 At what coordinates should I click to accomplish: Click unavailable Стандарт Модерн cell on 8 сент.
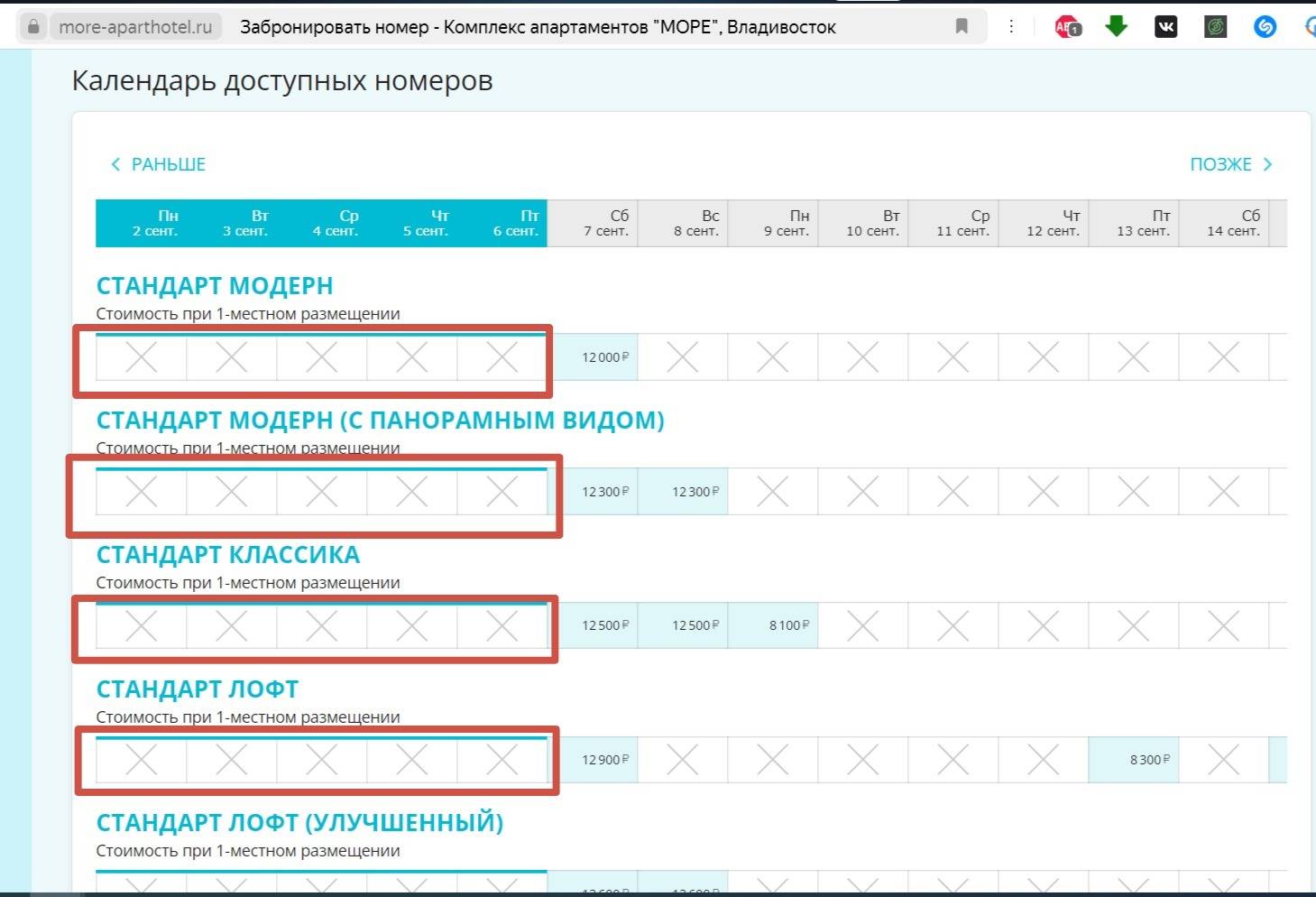point(683,357)
